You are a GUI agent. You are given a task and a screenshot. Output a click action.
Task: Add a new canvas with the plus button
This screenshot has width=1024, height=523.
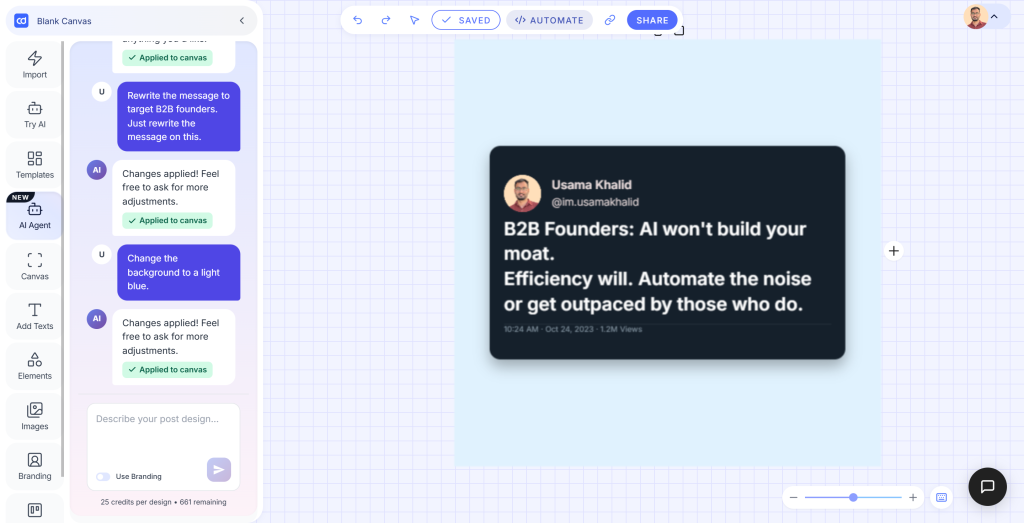point(893,251)
